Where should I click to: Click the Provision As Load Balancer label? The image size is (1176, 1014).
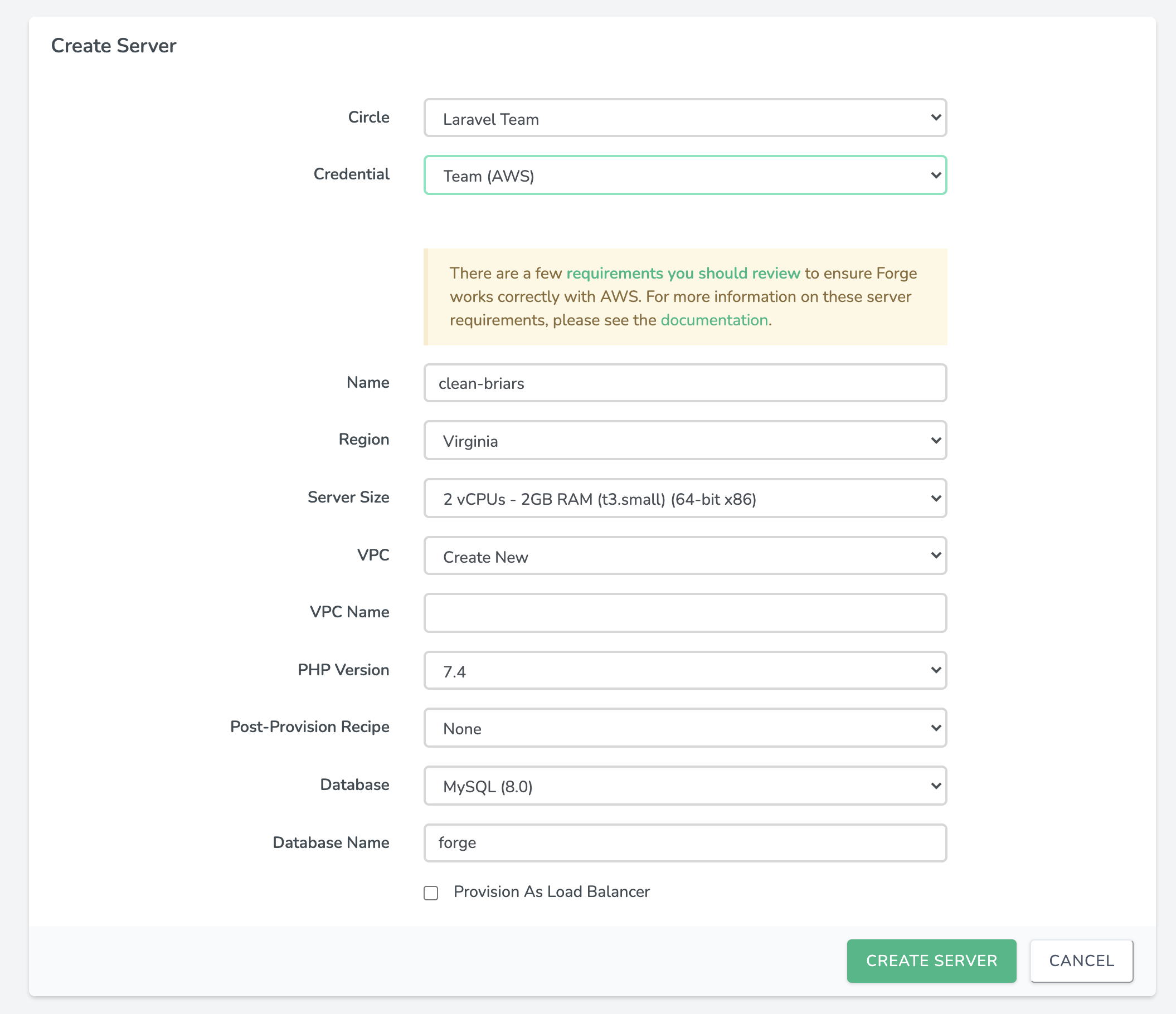[551, 892]
